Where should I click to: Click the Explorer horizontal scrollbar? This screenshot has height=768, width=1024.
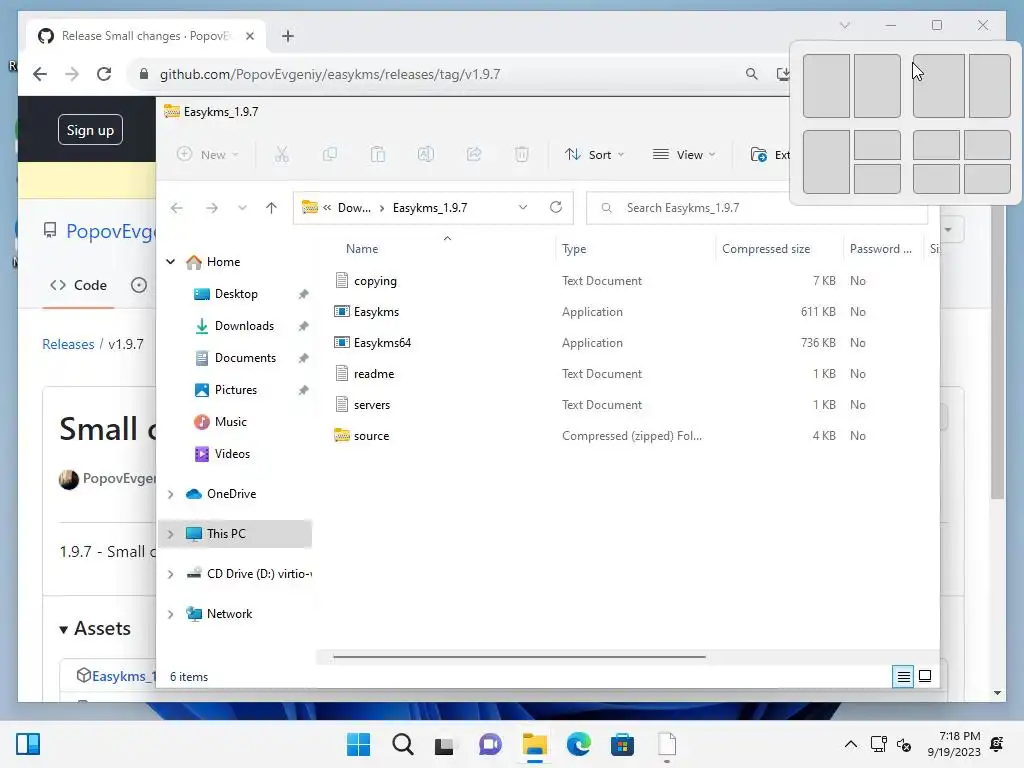click(x=519, y=656)
